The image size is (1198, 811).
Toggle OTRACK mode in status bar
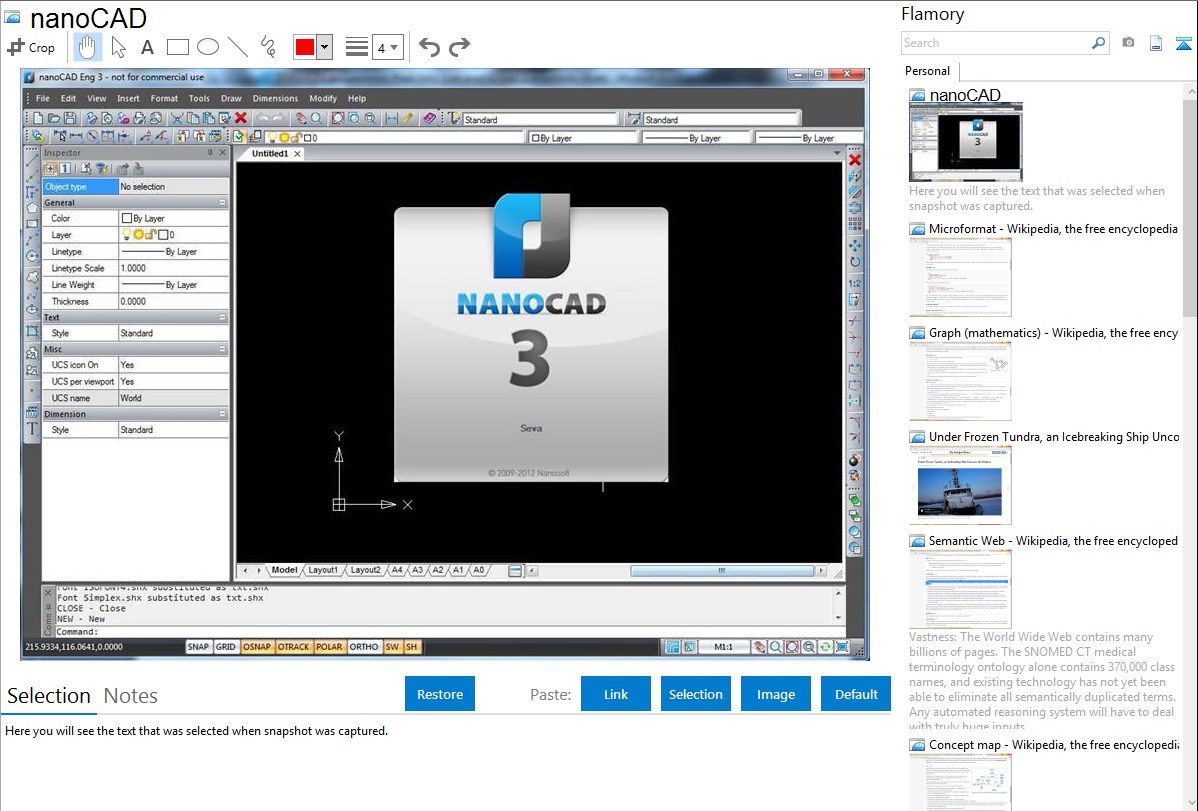tap(293, 647)
